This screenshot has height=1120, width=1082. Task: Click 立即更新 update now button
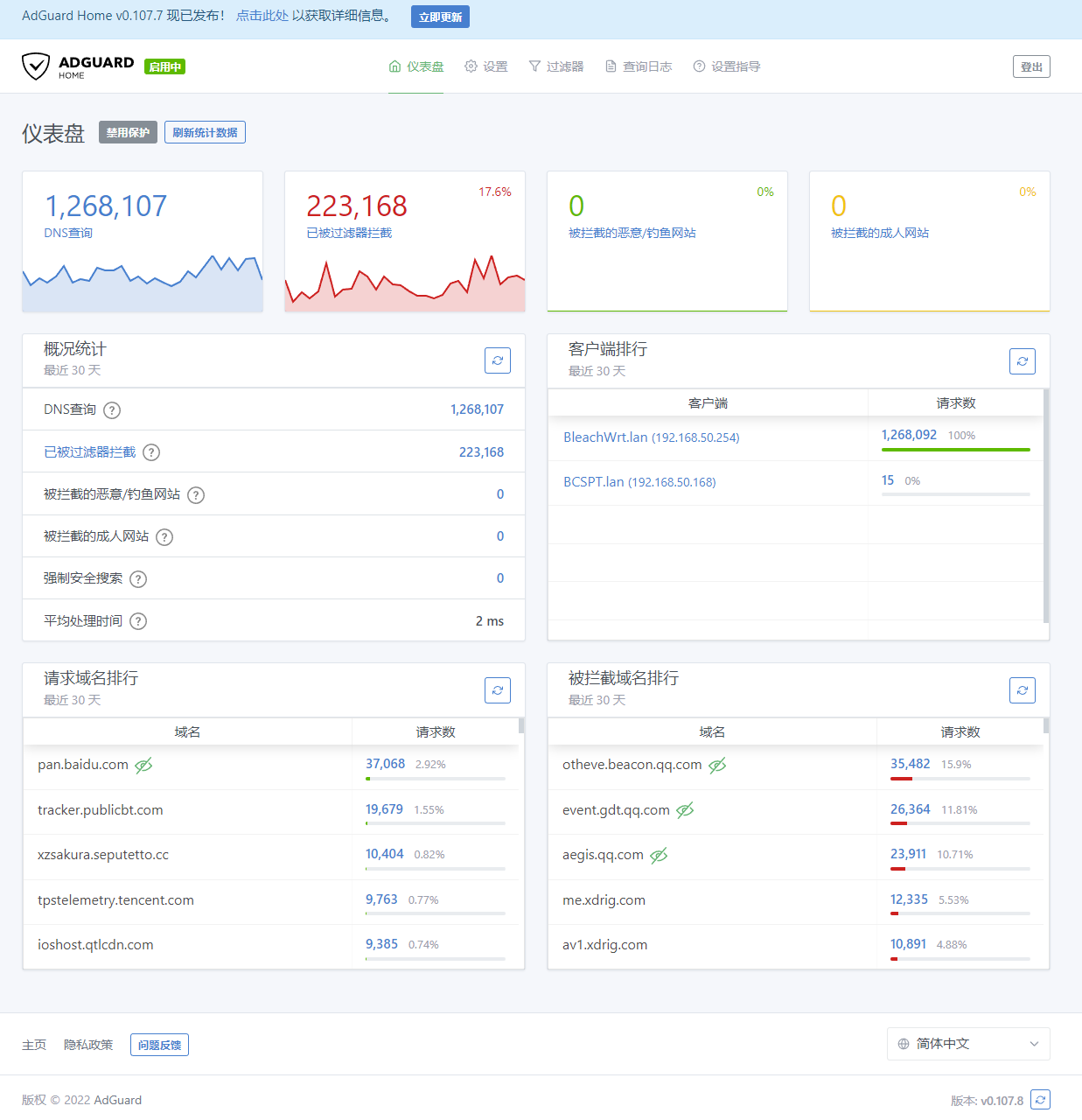click(440, 17)
